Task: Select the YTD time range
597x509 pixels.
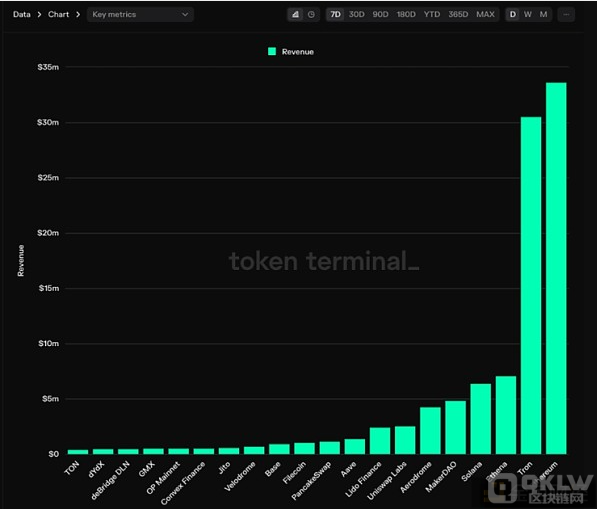Action: (432, 14)
